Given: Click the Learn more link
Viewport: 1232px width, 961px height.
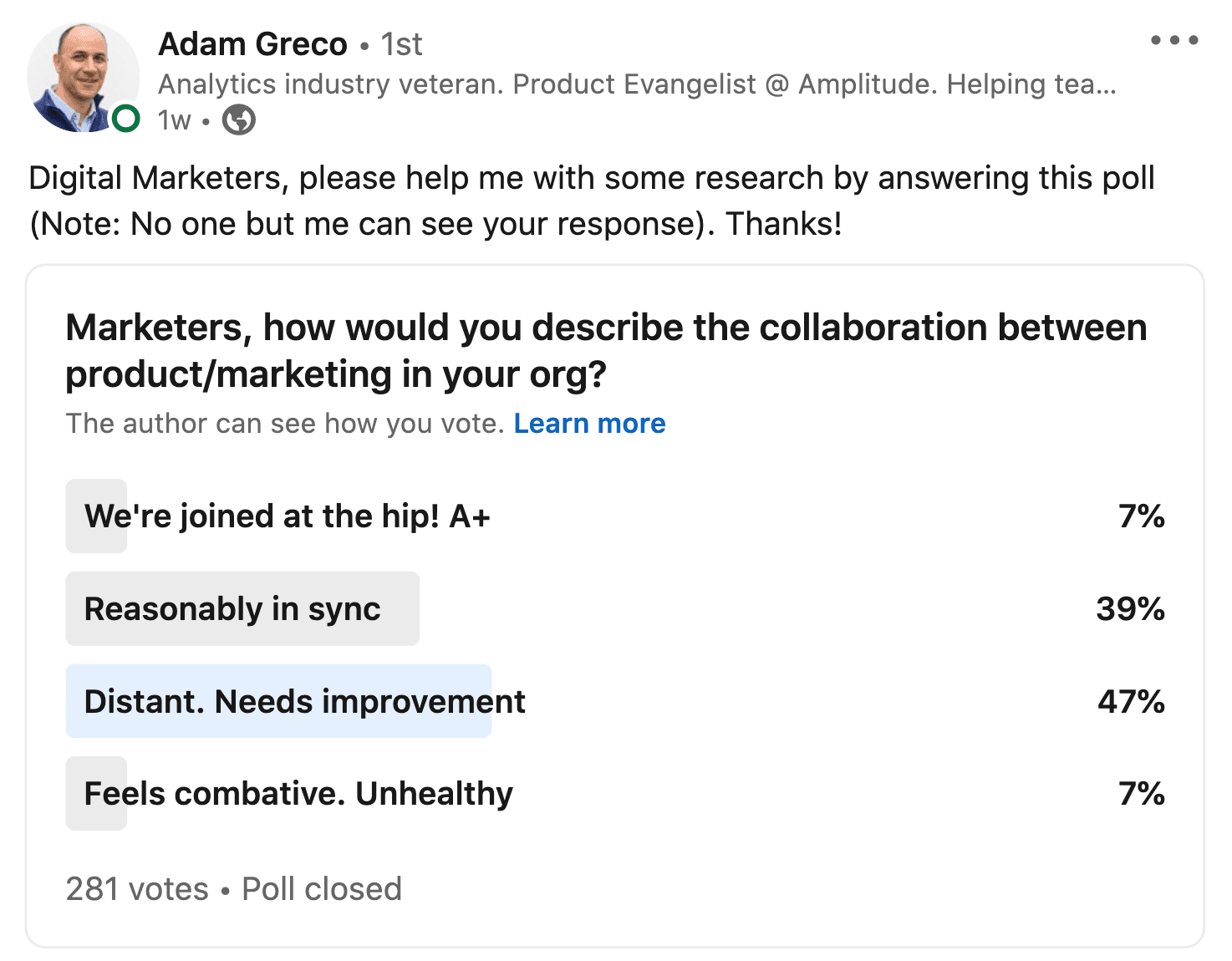Looking at the screenshot, I should coord(589,424).
